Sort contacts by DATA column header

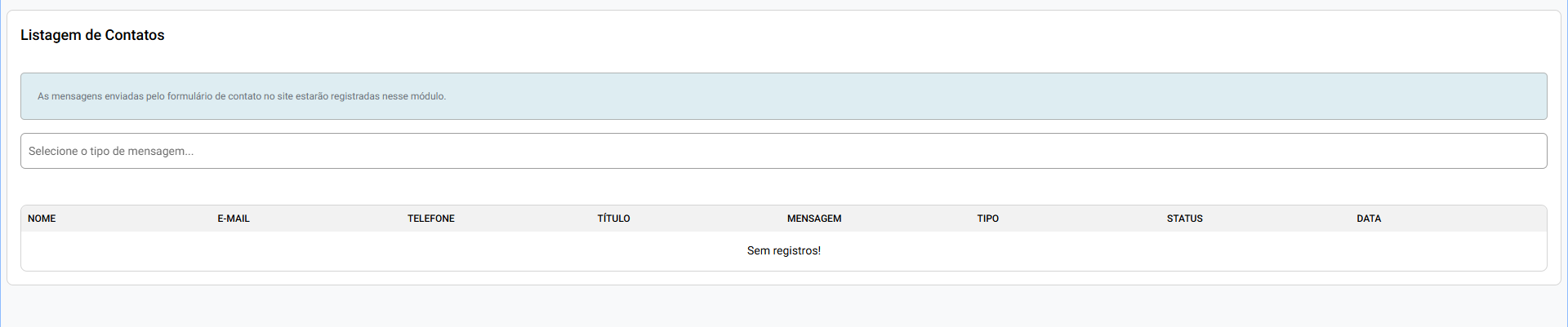pos(1369,219)
